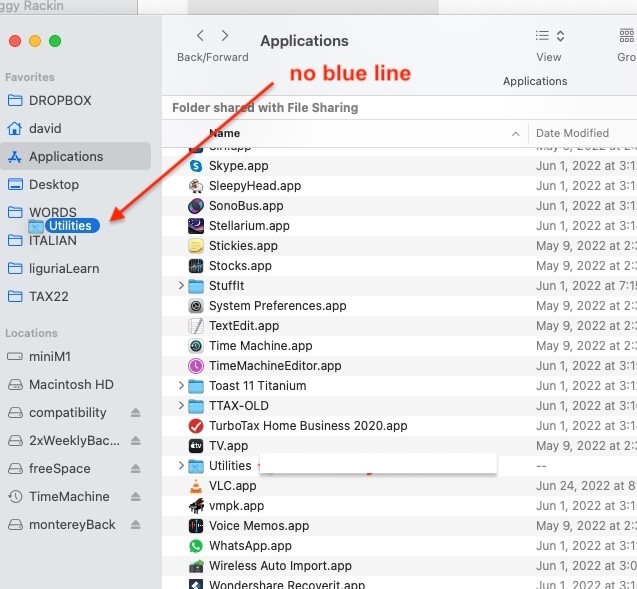Eject the compatibility volume
Viewport: 637px width, 589px height.
tap(136, 413)
